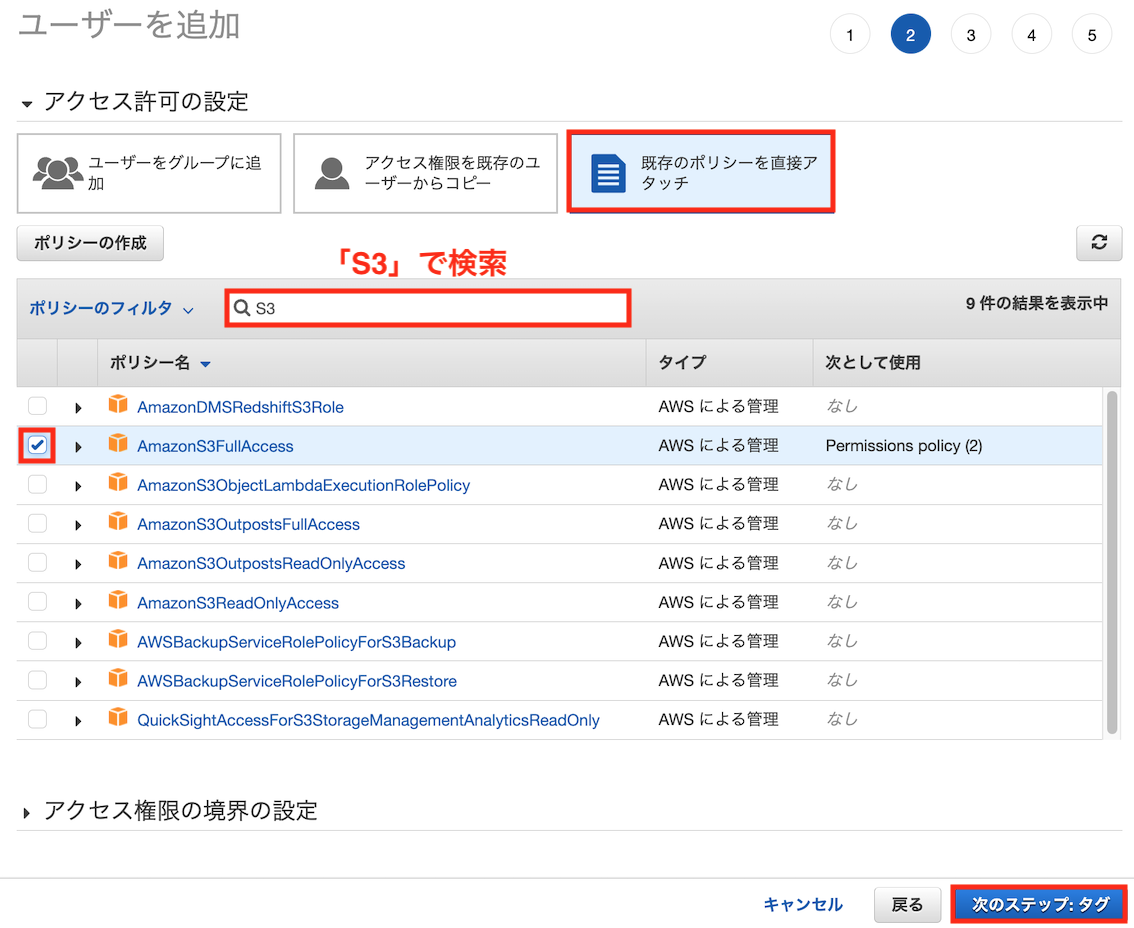Click the policy icon beside AmazonS3ReadOnlyAccess
1134x928 pixels.
[x=118, y=602]
